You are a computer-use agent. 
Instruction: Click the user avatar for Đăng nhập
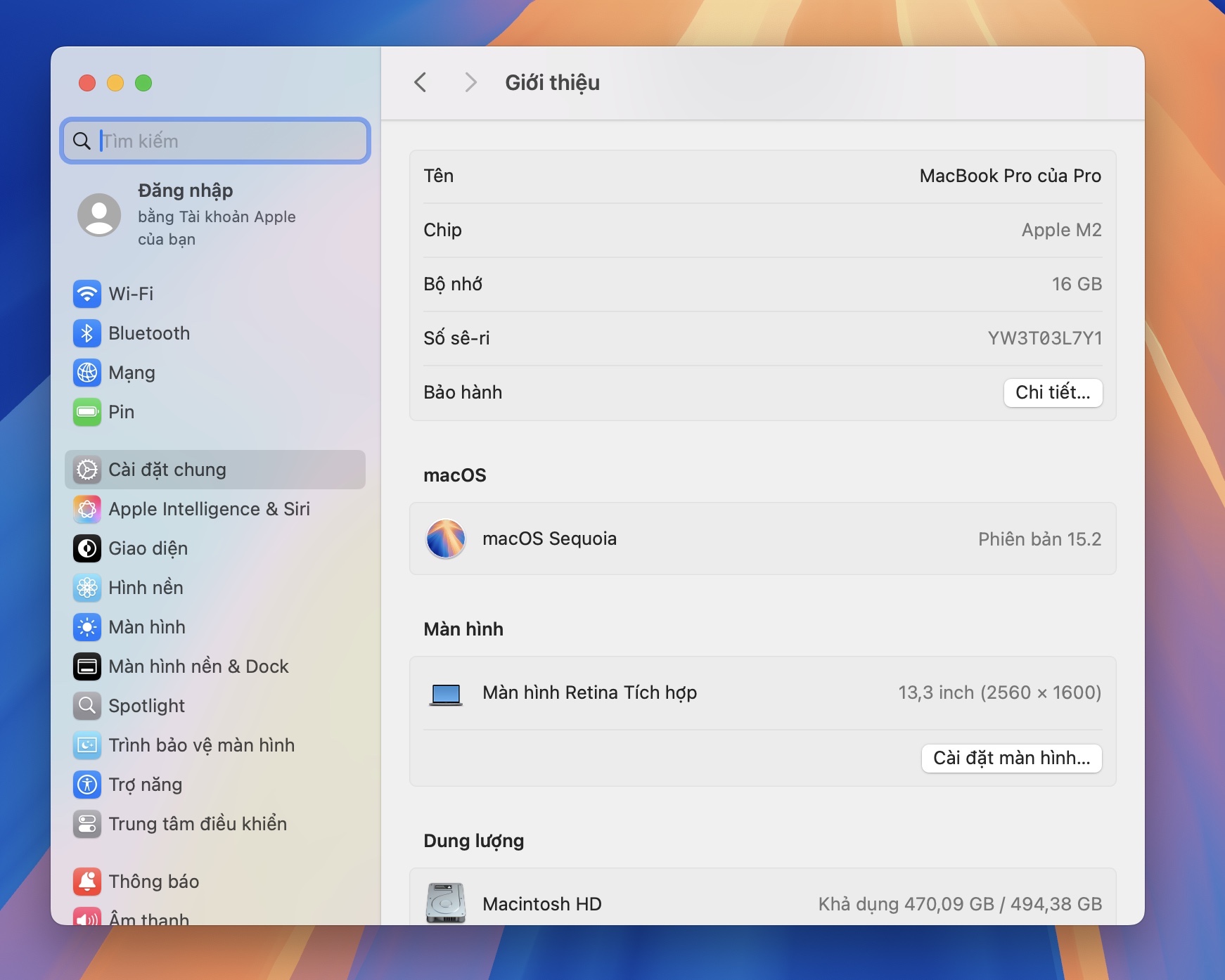click(99, 215)
